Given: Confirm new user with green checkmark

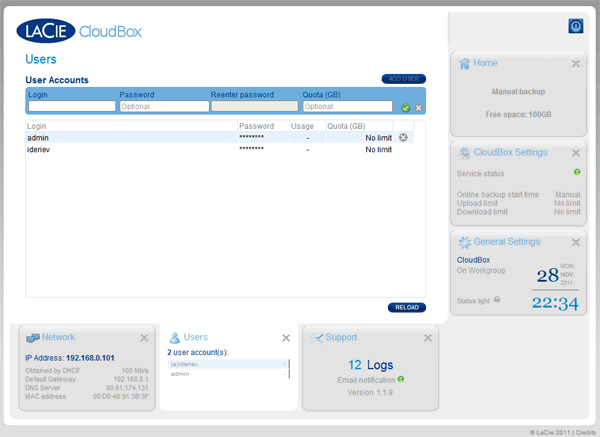Looking at the screenshot, I should [x=406, y=108].
